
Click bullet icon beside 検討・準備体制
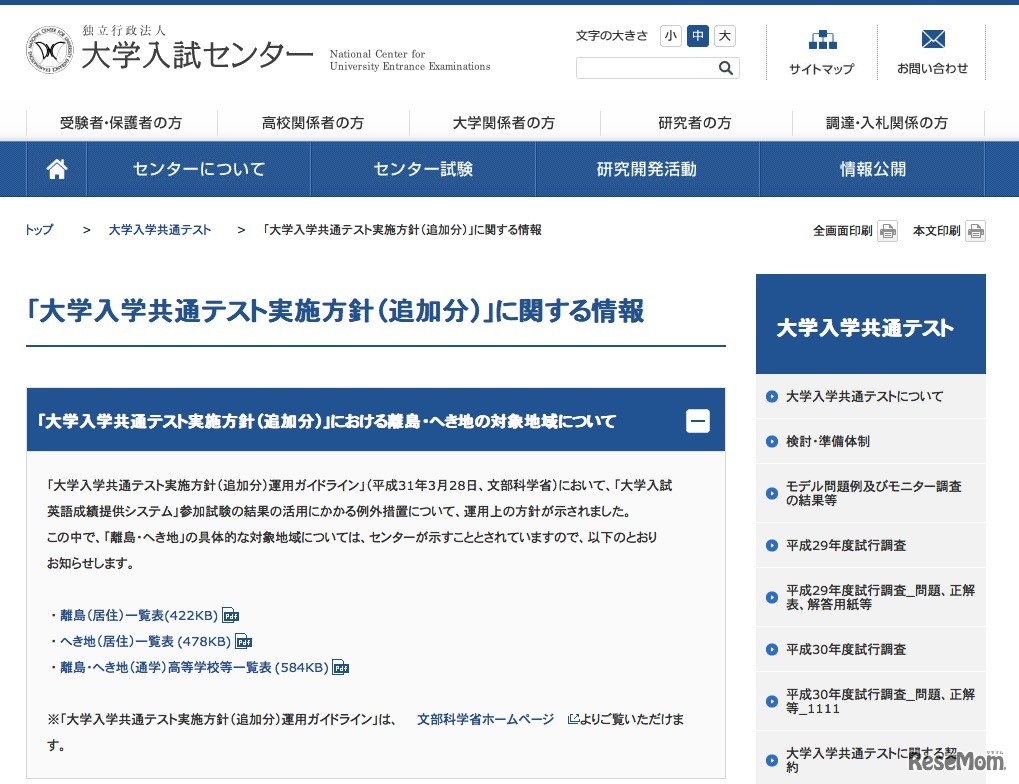[x=771, y=441]
